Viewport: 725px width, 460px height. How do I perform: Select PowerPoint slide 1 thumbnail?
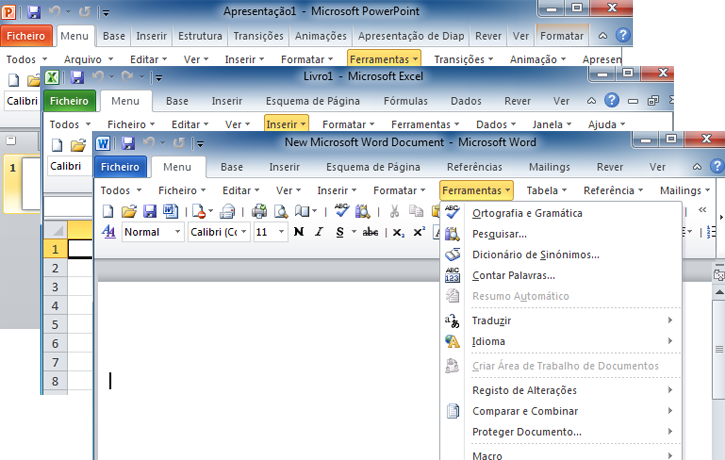pos(31,184)
